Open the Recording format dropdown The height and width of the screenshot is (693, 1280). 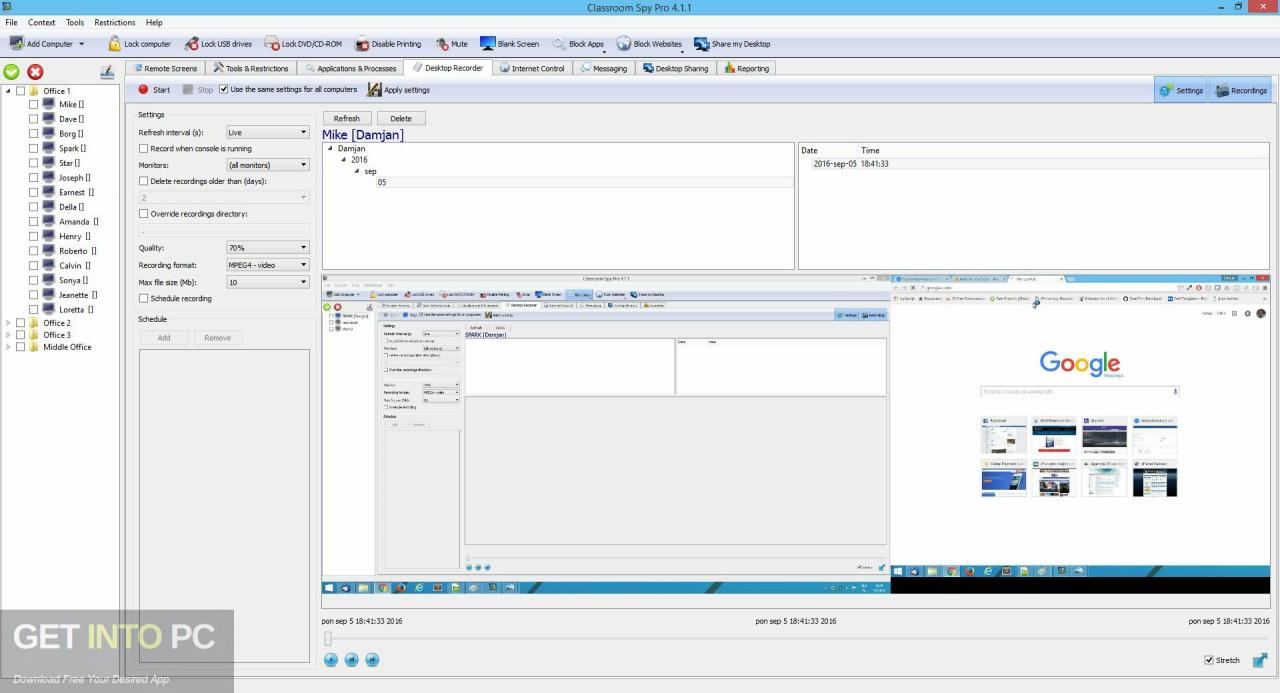pos(268,265)
